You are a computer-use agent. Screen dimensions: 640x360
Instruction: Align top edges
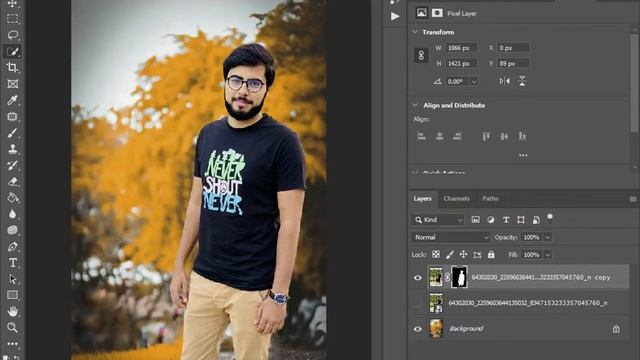point(486,136)
